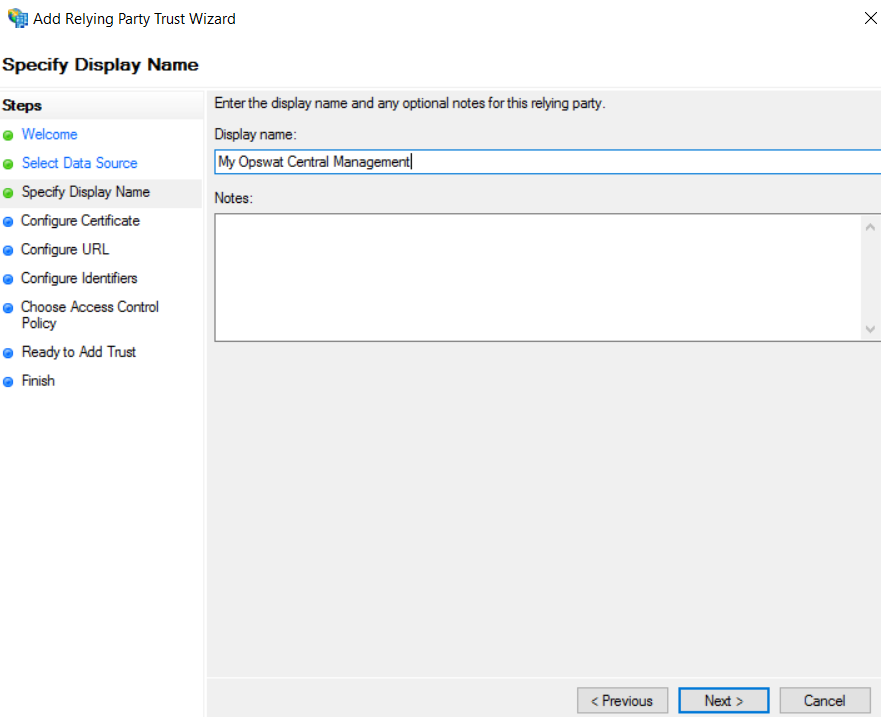Click blue bullet beside Configure Certificate
This screenshot has height=717, width=881.
click(x=9, y=221)
